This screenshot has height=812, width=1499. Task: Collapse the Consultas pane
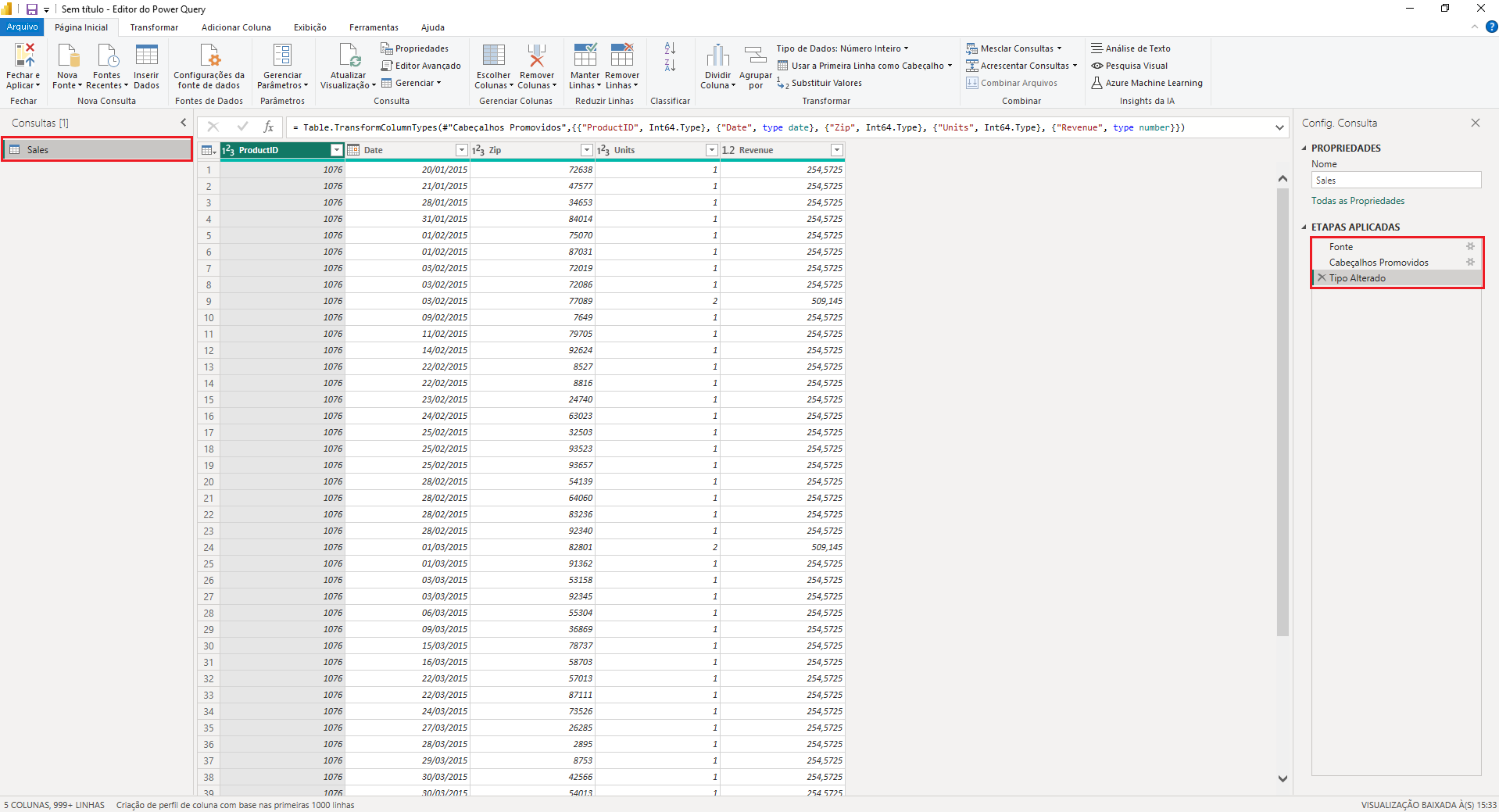point(184,123)
